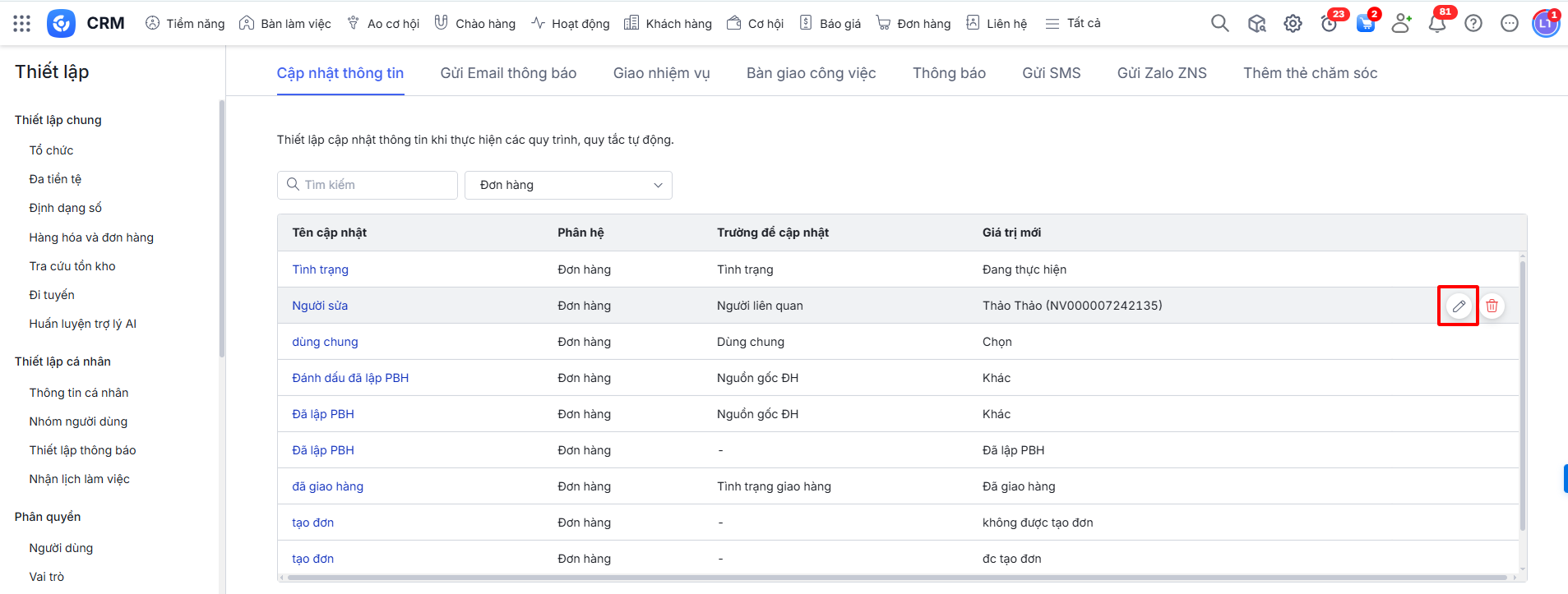Open the Tình trạng update link
Screen dimensions: 1568x594
coord(320,269)
